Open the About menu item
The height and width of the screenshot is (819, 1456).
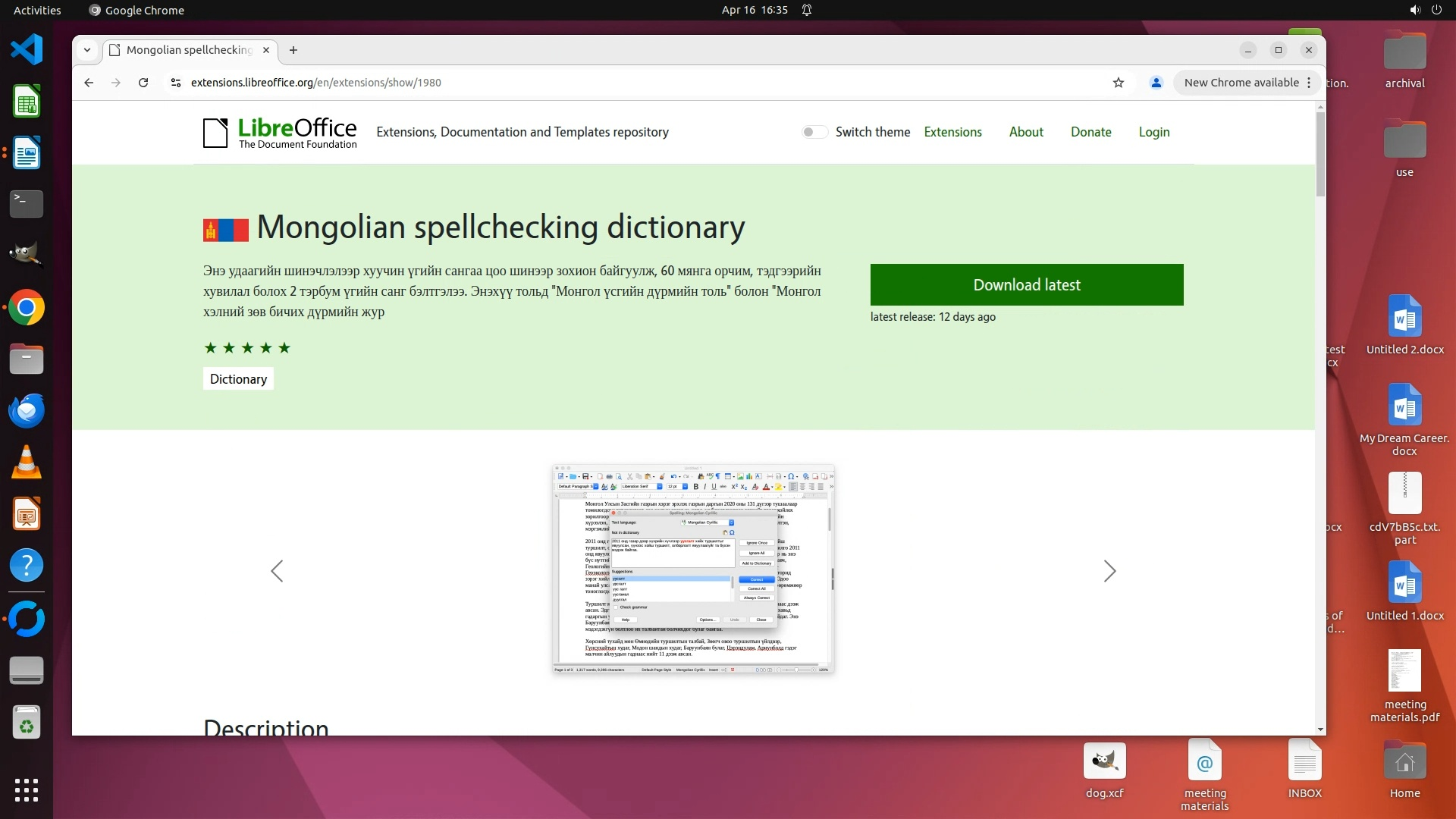coord(1026,132)
